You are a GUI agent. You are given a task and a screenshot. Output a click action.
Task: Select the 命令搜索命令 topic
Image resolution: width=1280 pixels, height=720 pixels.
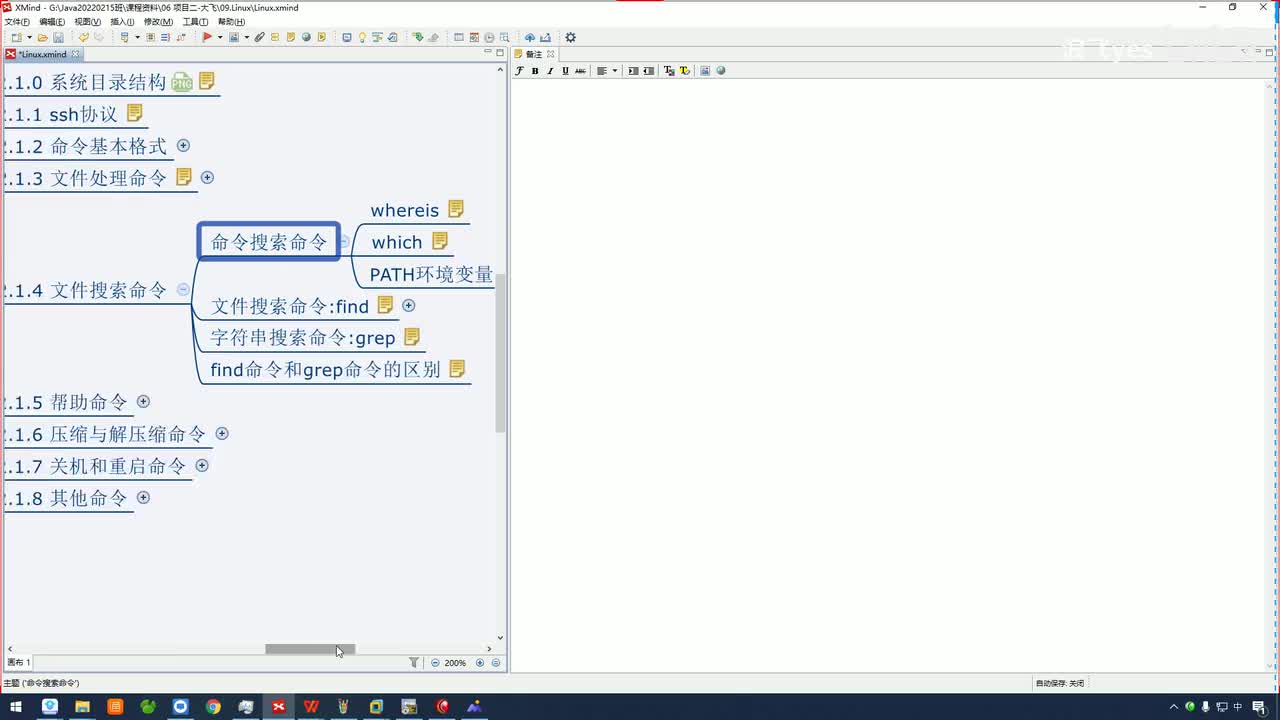click(269, 242)
